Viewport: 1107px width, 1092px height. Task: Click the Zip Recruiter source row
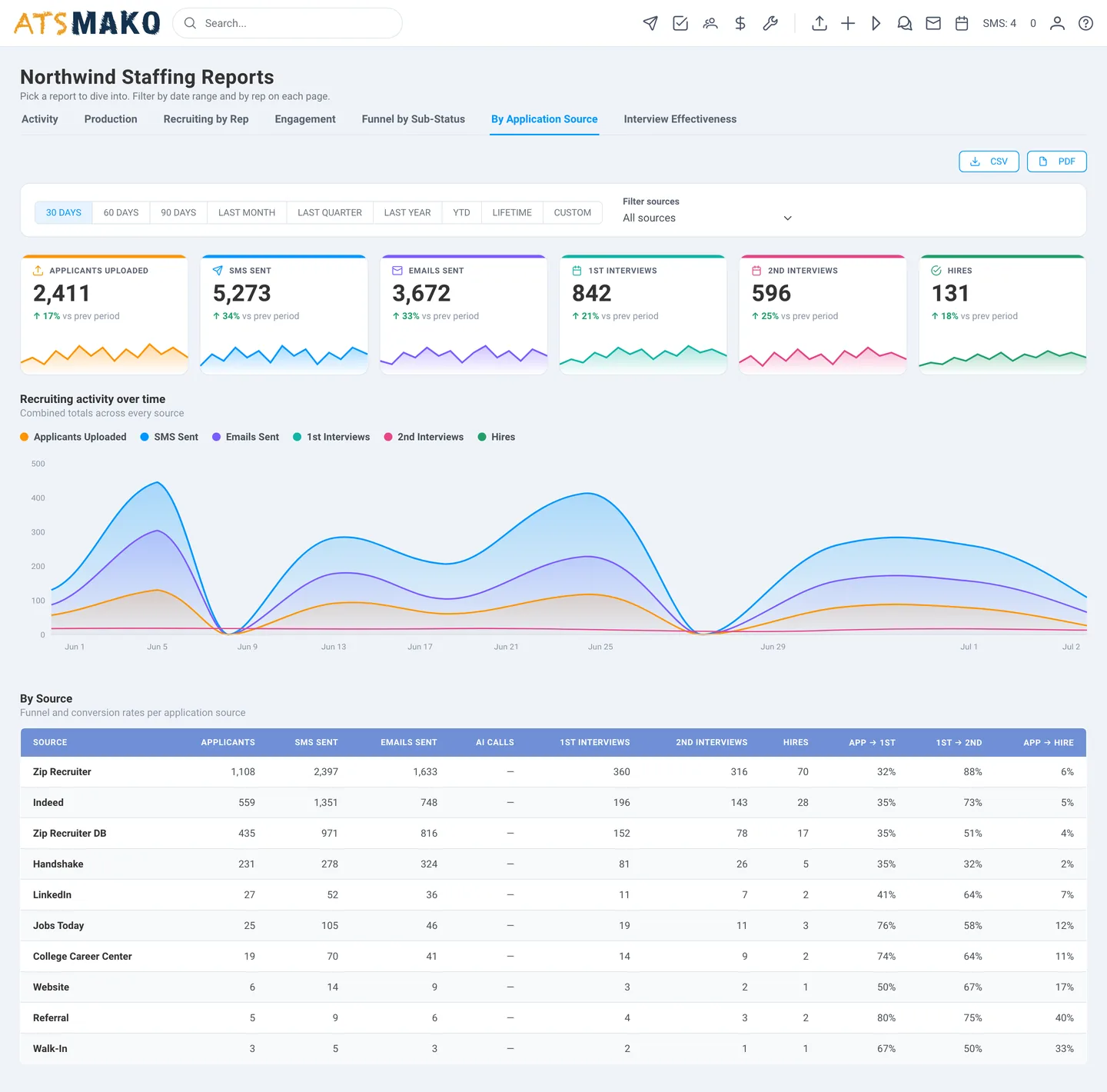coord(553,772)
